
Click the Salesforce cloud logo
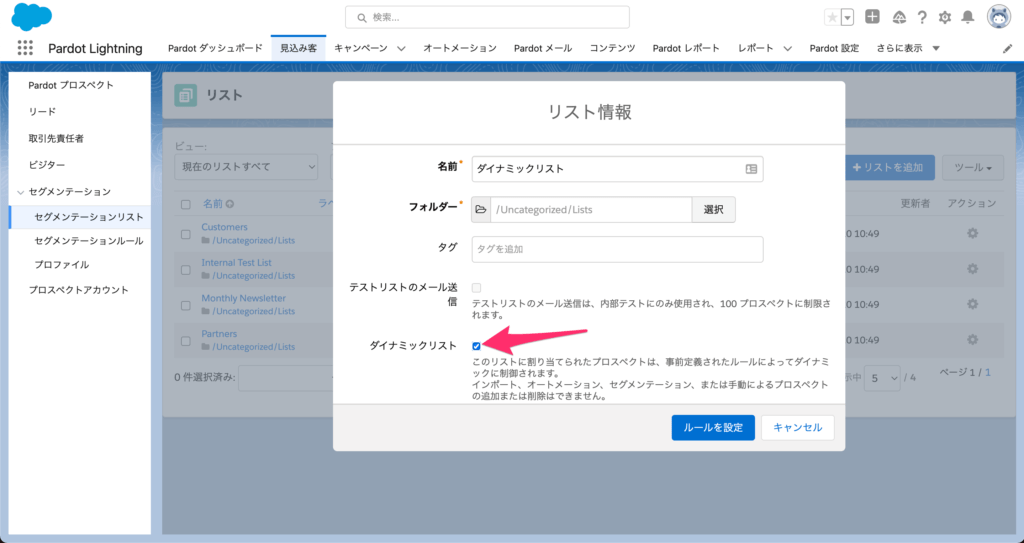point(31,17)
